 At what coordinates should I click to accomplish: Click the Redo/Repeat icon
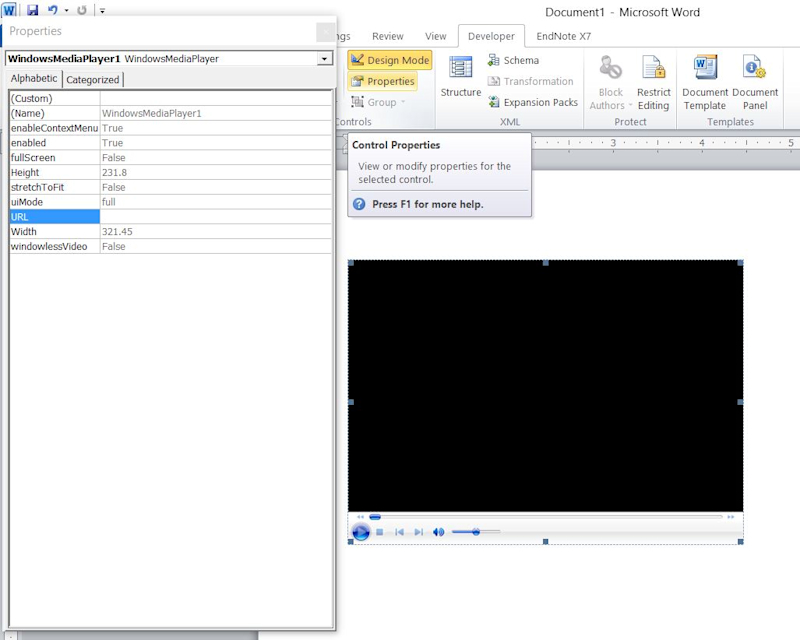pyautogui.click(x=82, y=10)
